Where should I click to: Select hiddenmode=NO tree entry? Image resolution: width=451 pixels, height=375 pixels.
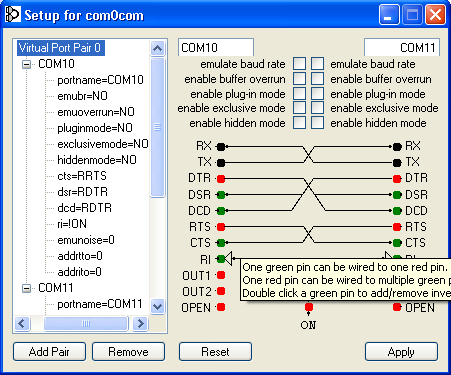tap(97, 160)
